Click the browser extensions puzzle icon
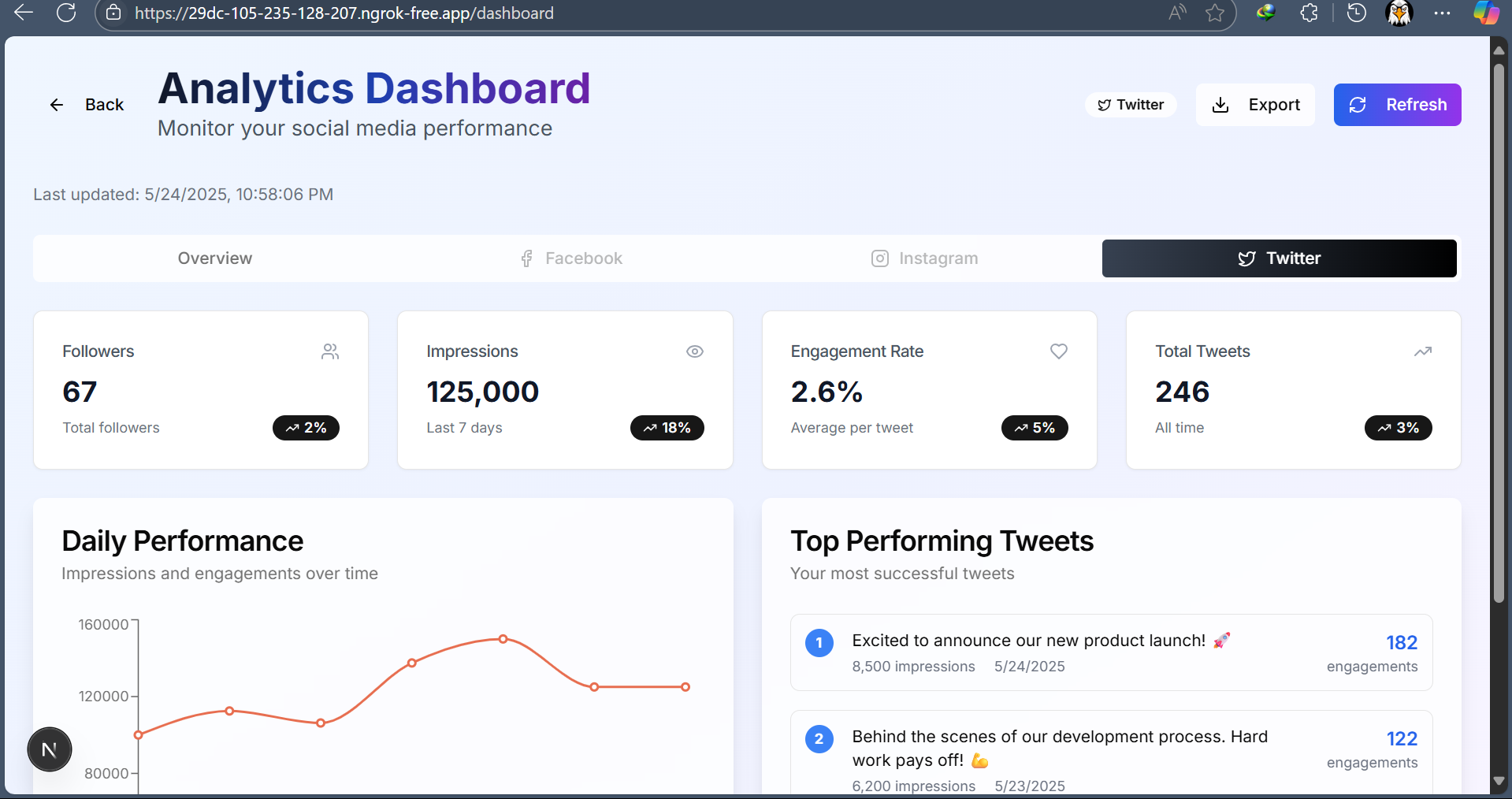1512x799 pixels. 1309,13
